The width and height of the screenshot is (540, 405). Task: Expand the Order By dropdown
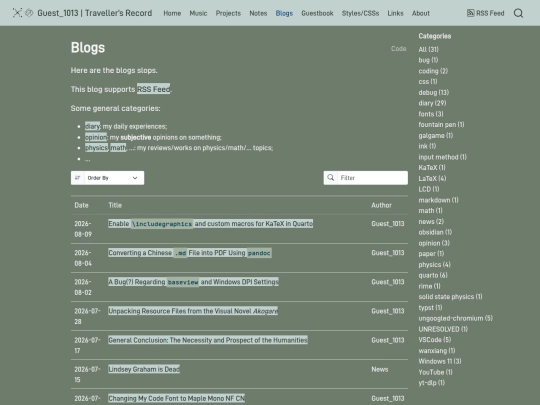[x=107, y=178]
